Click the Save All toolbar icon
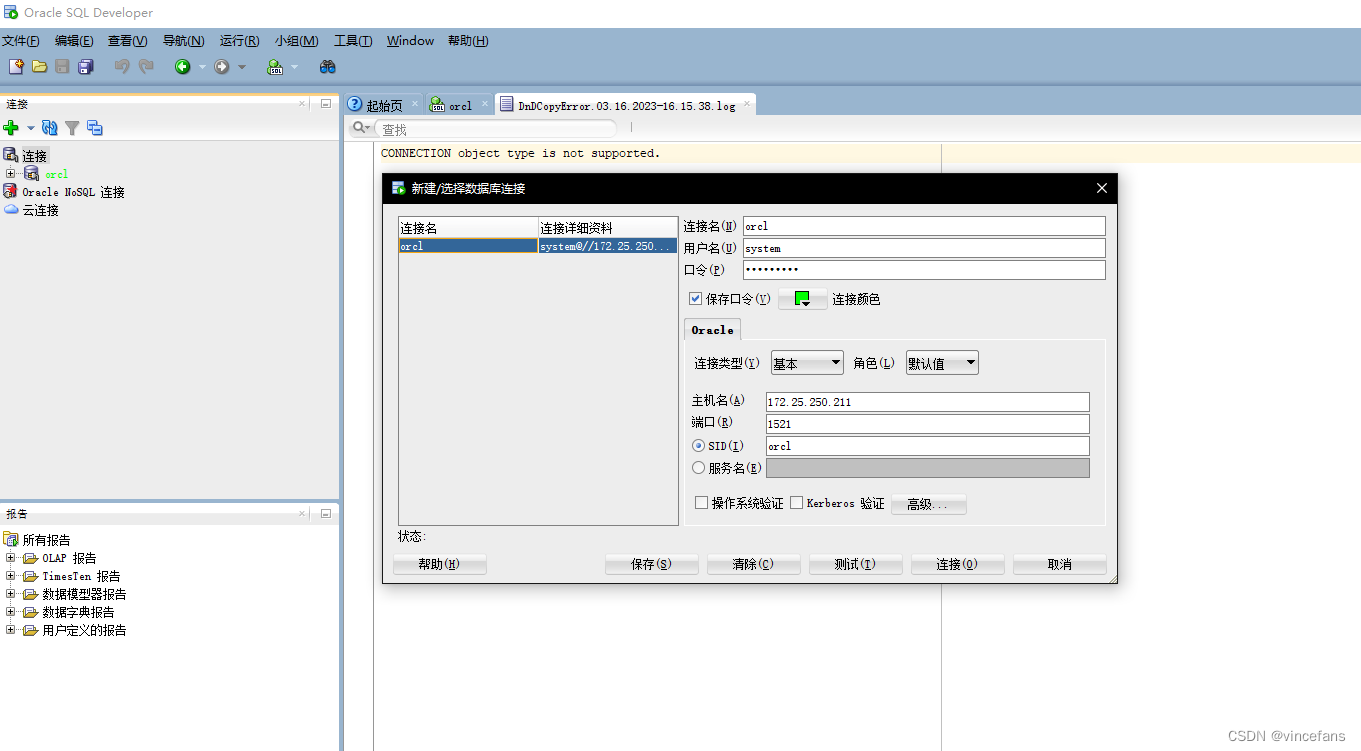This screenshot has height=751, width=1361. [85, 66]
